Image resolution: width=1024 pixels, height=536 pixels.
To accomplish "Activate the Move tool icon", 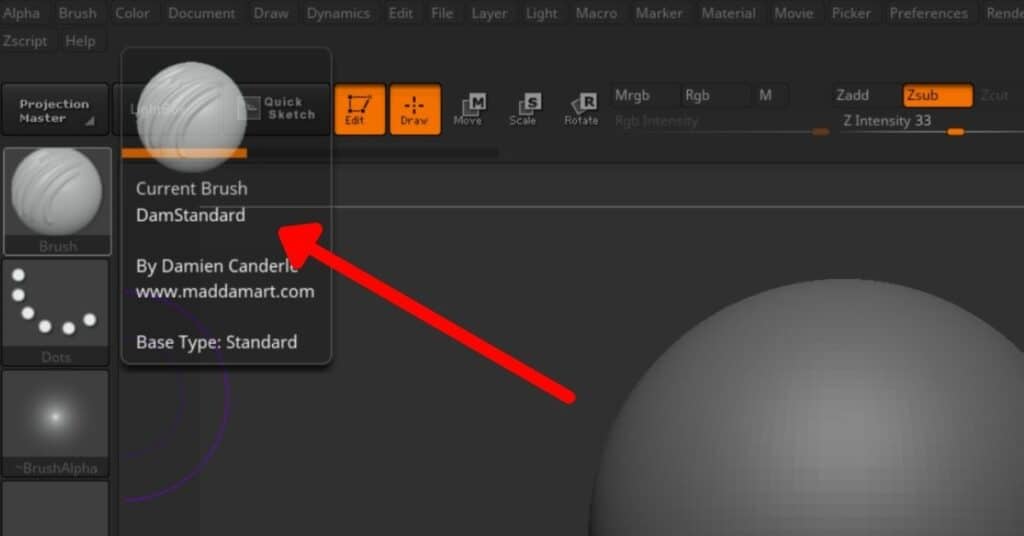I will [x=468, y=109].
